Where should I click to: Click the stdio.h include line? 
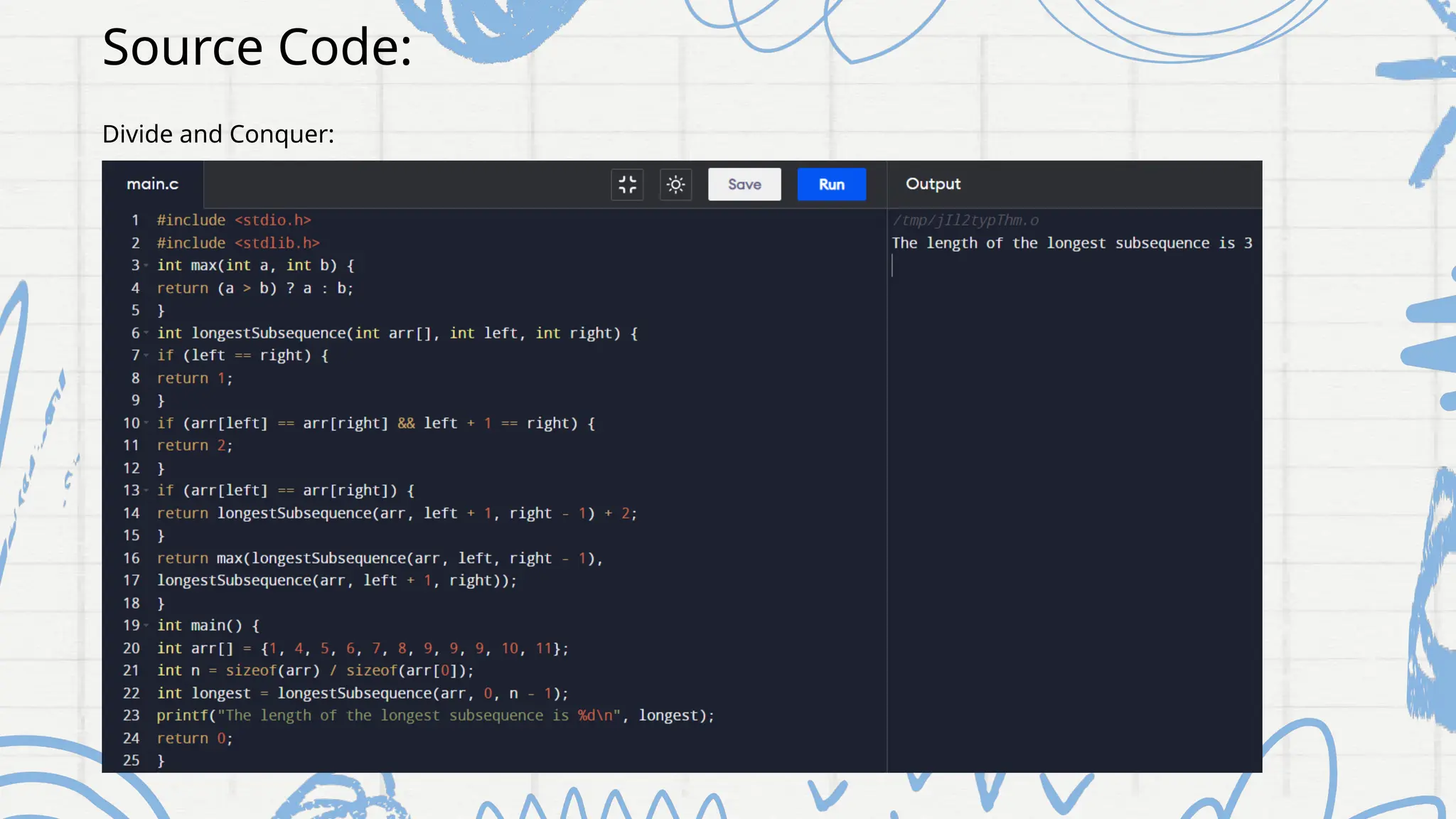[234, 220]
